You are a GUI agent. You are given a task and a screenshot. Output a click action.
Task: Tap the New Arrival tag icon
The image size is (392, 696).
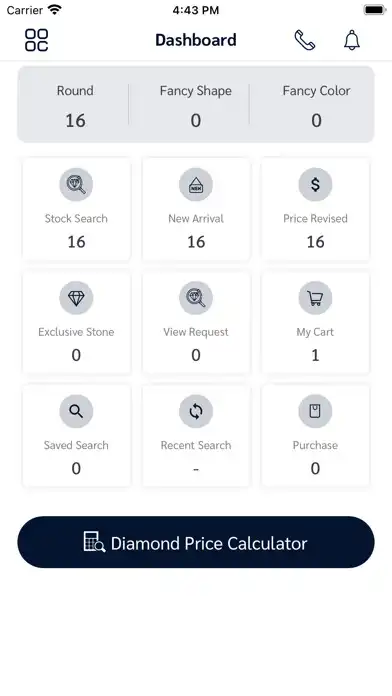[196, 184]
